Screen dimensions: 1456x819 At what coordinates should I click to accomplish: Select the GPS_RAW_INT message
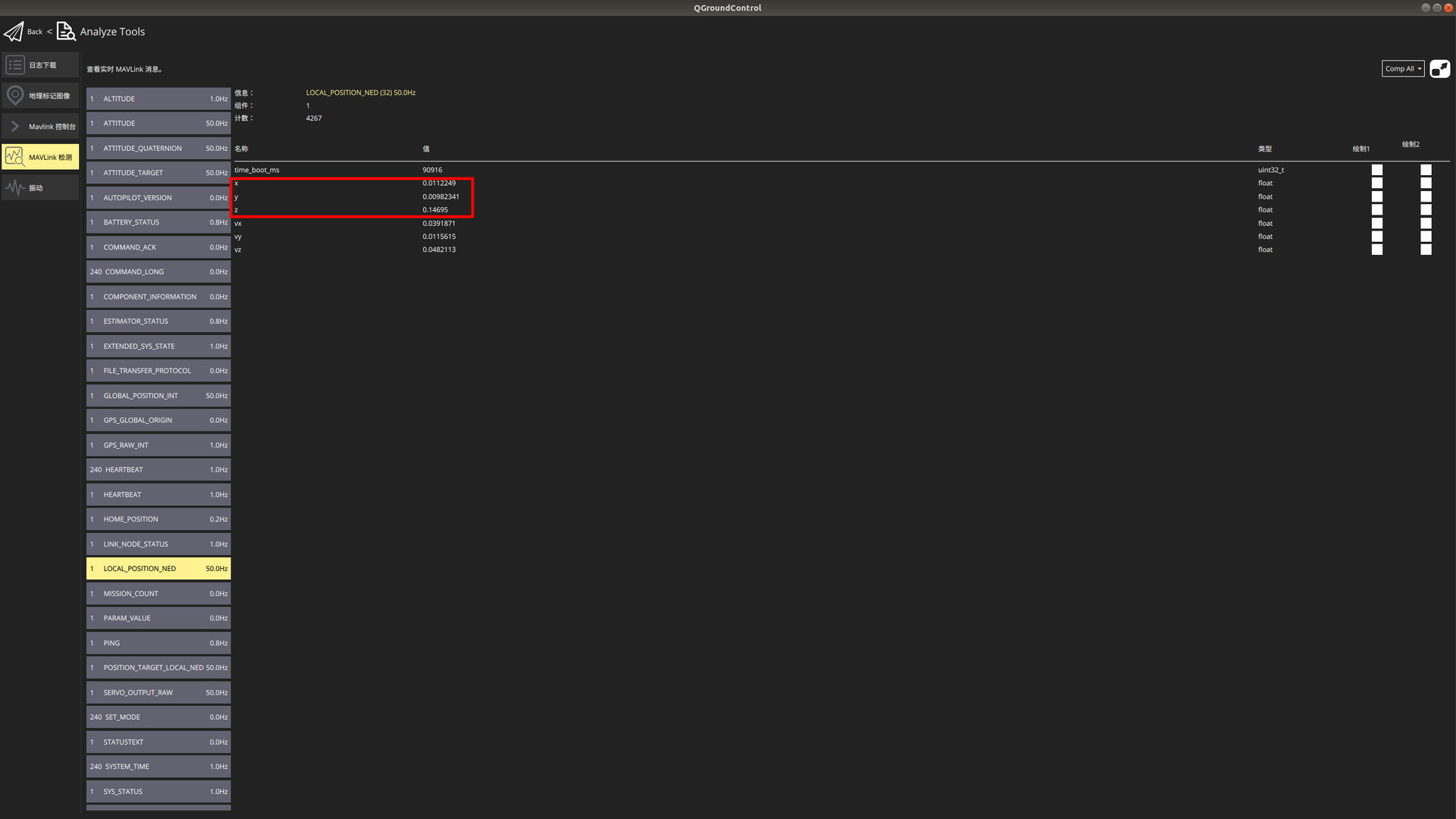(158, 445)
